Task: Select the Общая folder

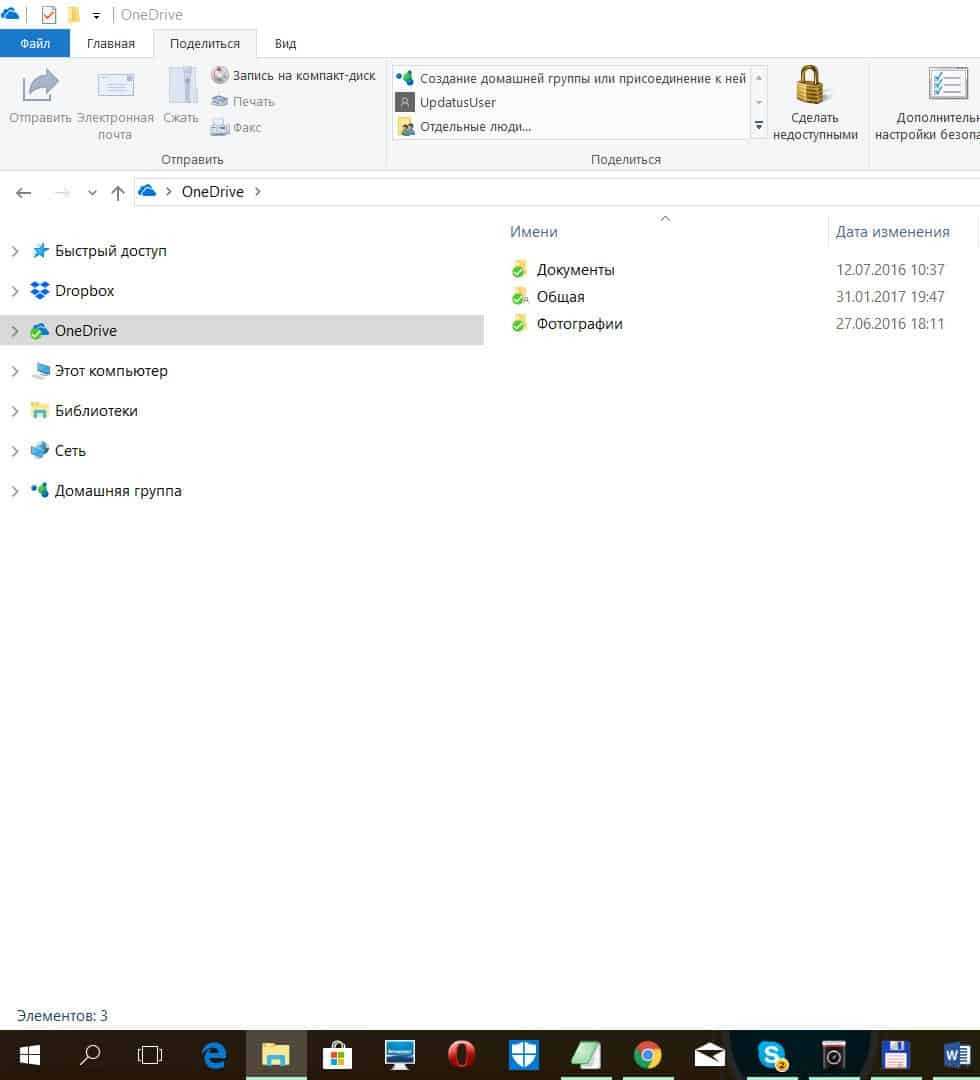Action: click(548, 297)
